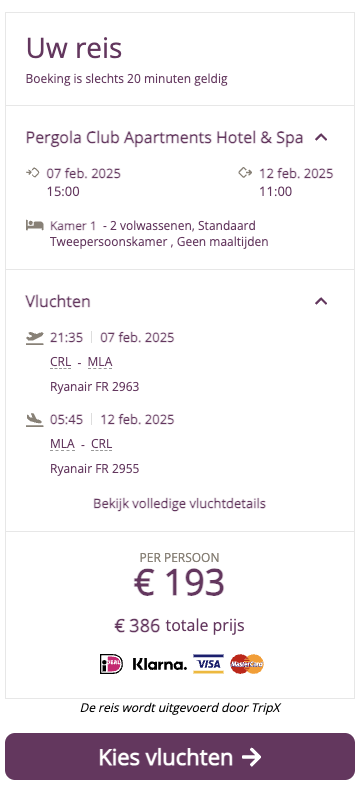Image resolution: width=364 pixels, height=792 pixels.
Task: Open Bekijk volledige vluchtdetails link
Action: [x=180, y=503]
